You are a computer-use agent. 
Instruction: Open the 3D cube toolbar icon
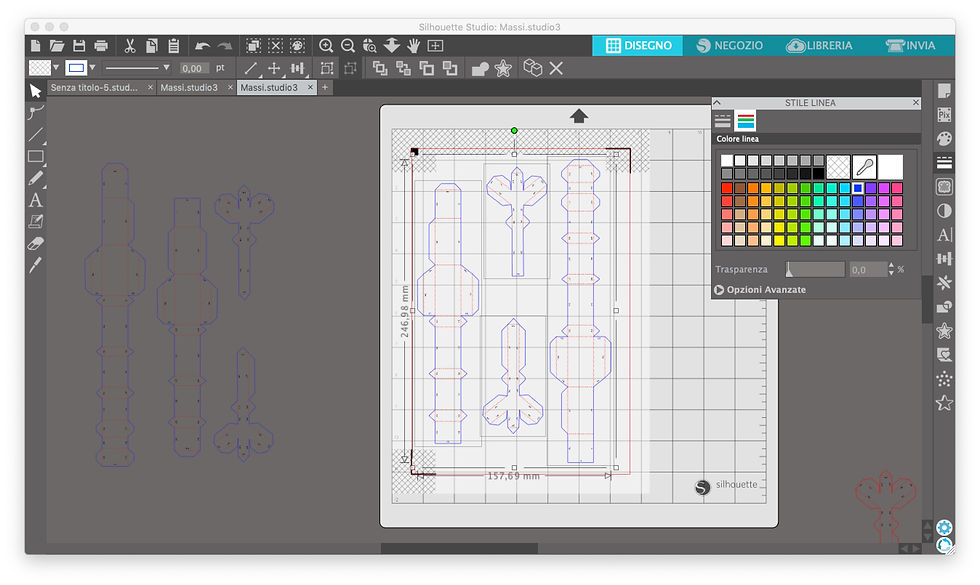(532, 68)
